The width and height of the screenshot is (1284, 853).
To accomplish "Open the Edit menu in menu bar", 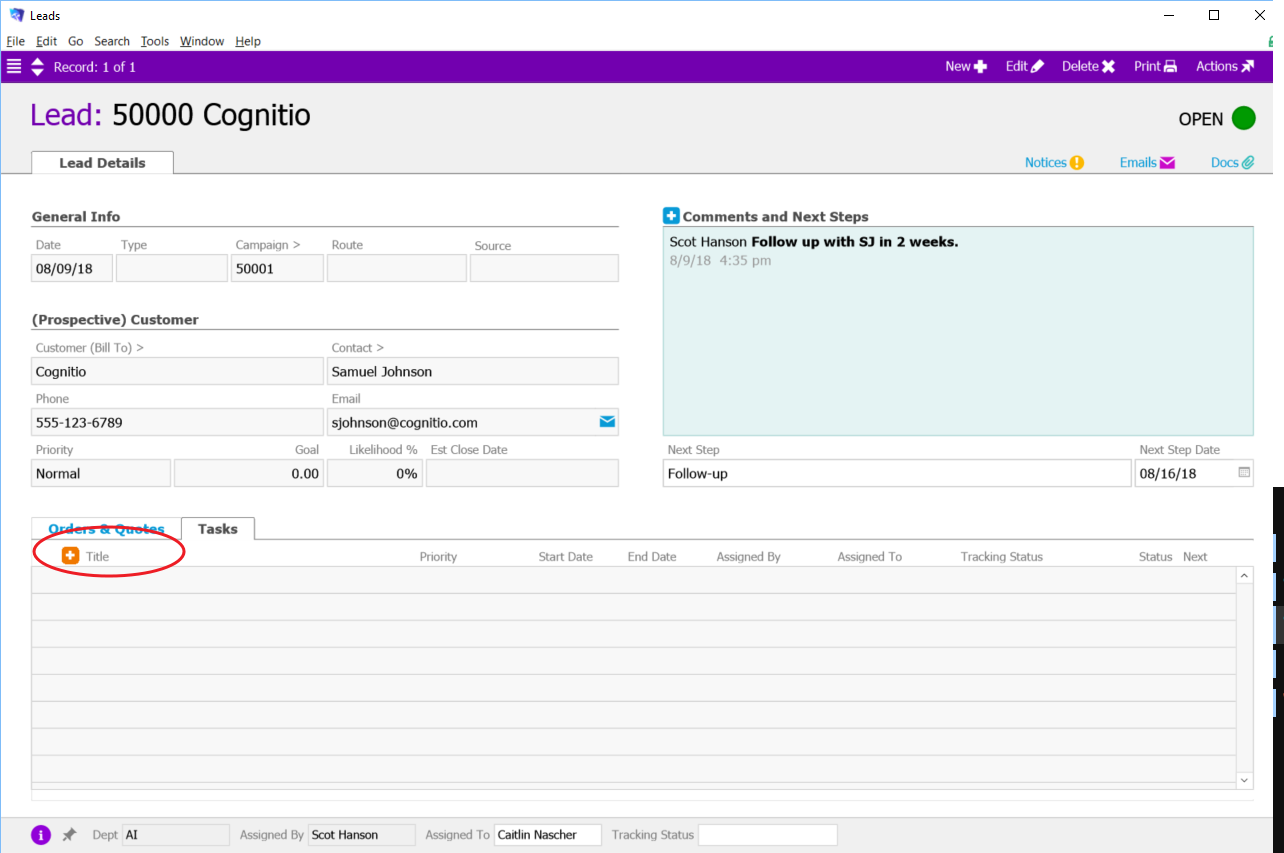I will pos(46,41).
